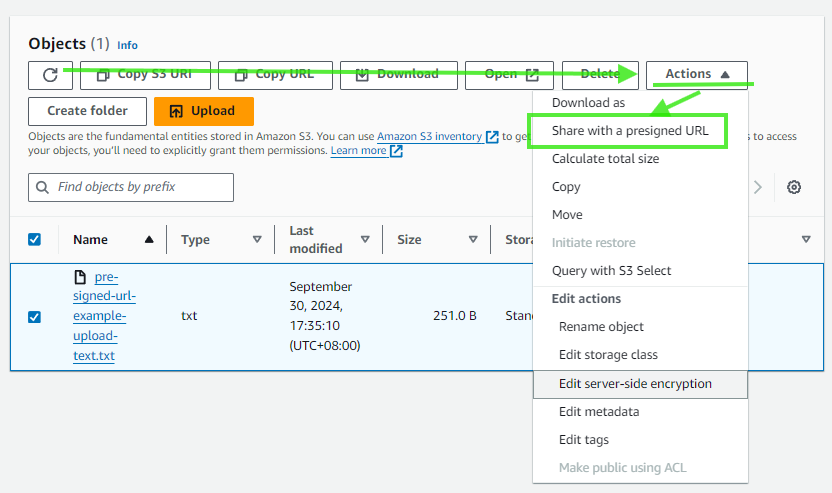Toggle the select-all objects checkbox in header

coord(34,239)
